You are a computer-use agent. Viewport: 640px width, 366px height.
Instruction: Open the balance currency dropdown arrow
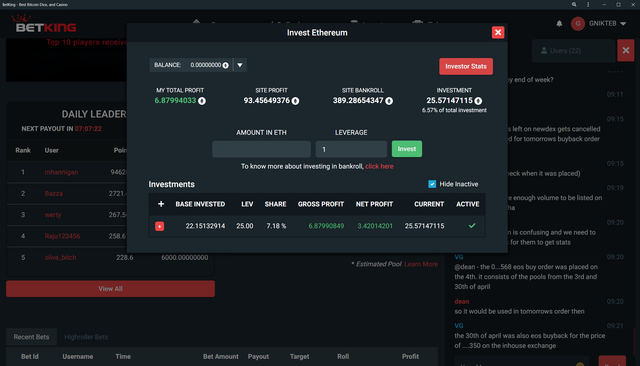(240, 65)
